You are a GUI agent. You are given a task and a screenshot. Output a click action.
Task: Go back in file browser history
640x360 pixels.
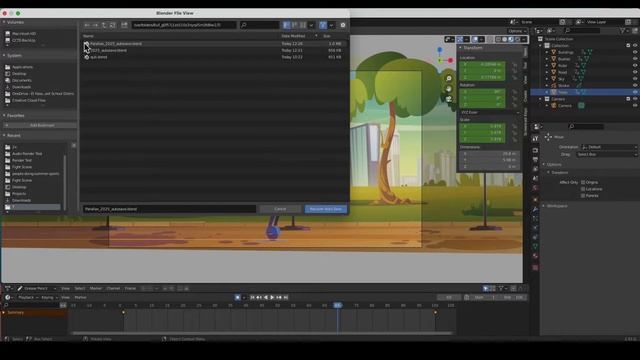(87, 25)
